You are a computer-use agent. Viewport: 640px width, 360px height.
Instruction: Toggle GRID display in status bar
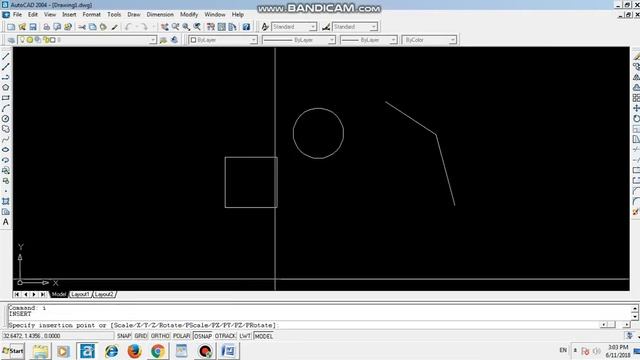(140, 336)
